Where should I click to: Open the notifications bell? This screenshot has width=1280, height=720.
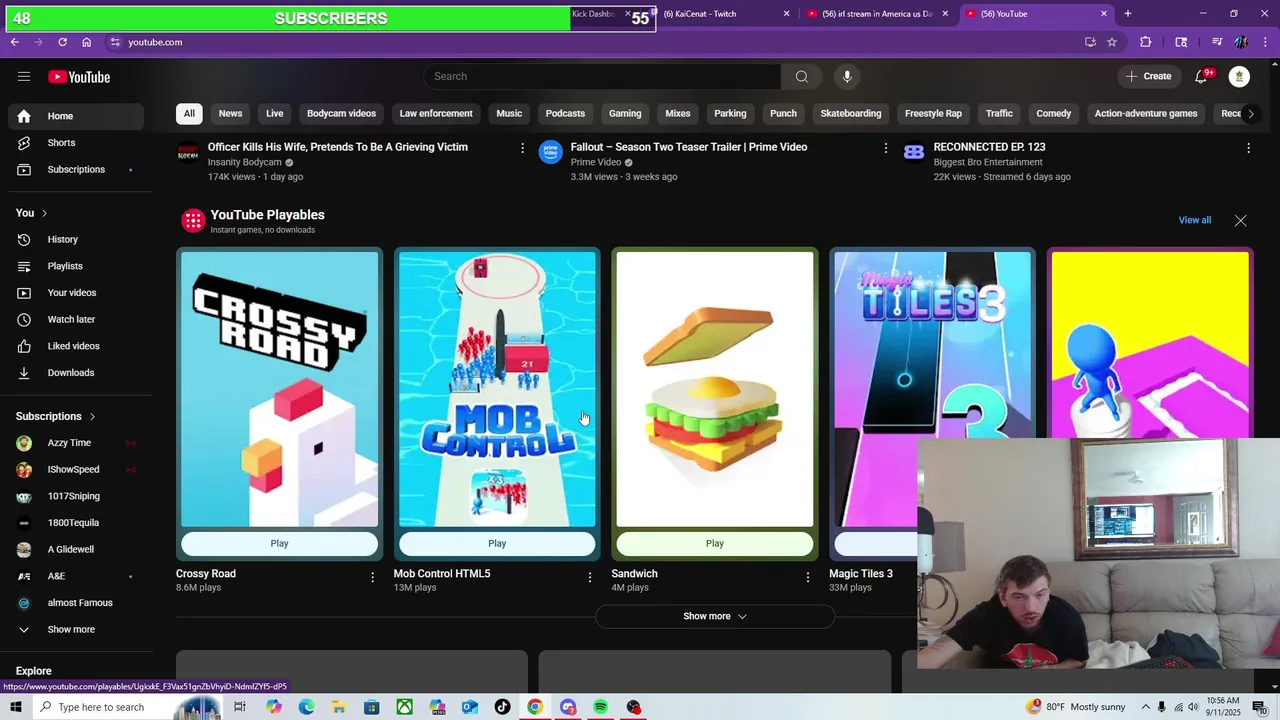coord(1202,77)
